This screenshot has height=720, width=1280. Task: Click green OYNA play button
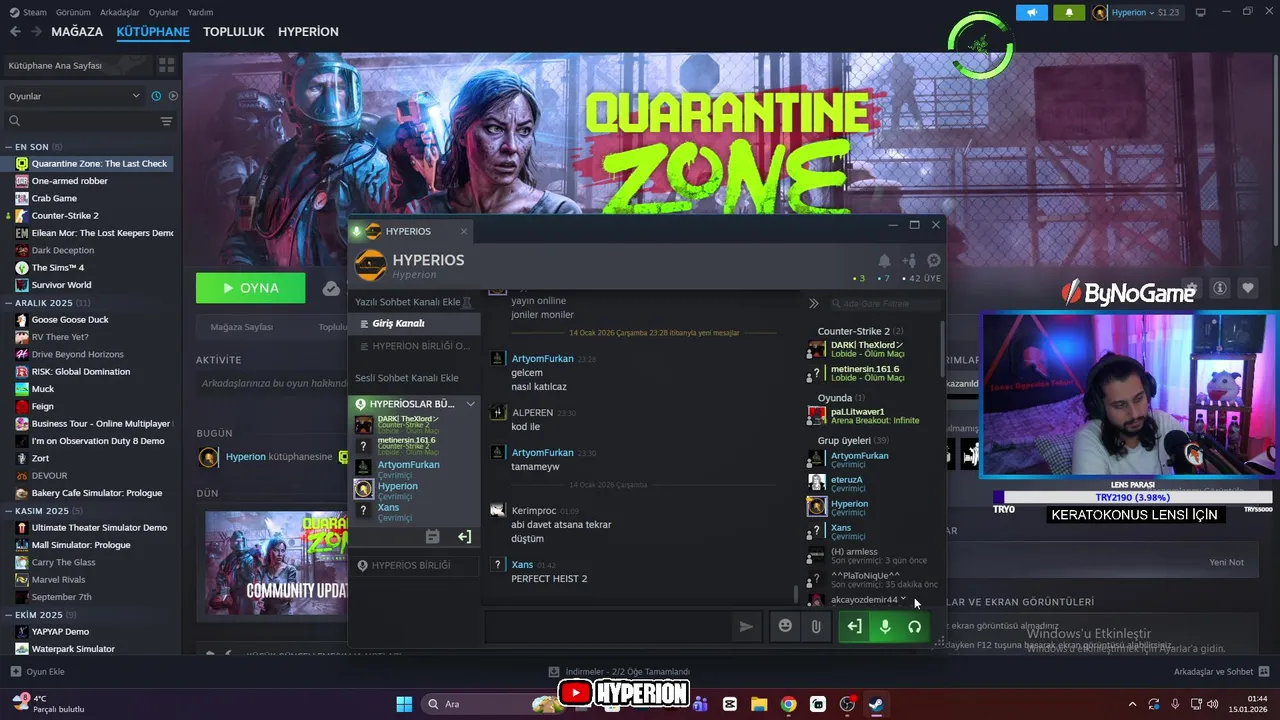click(x=251, y=288)
